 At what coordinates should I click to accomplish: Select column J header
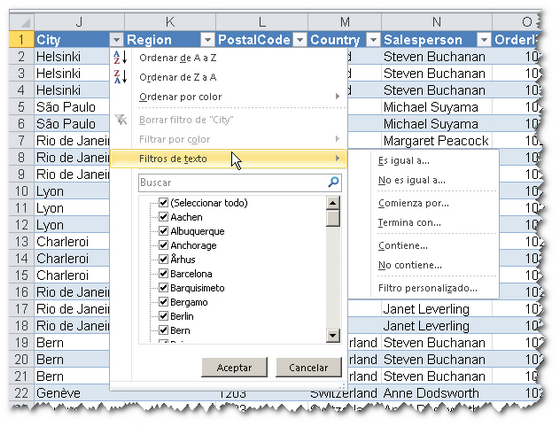pos(79,22)
